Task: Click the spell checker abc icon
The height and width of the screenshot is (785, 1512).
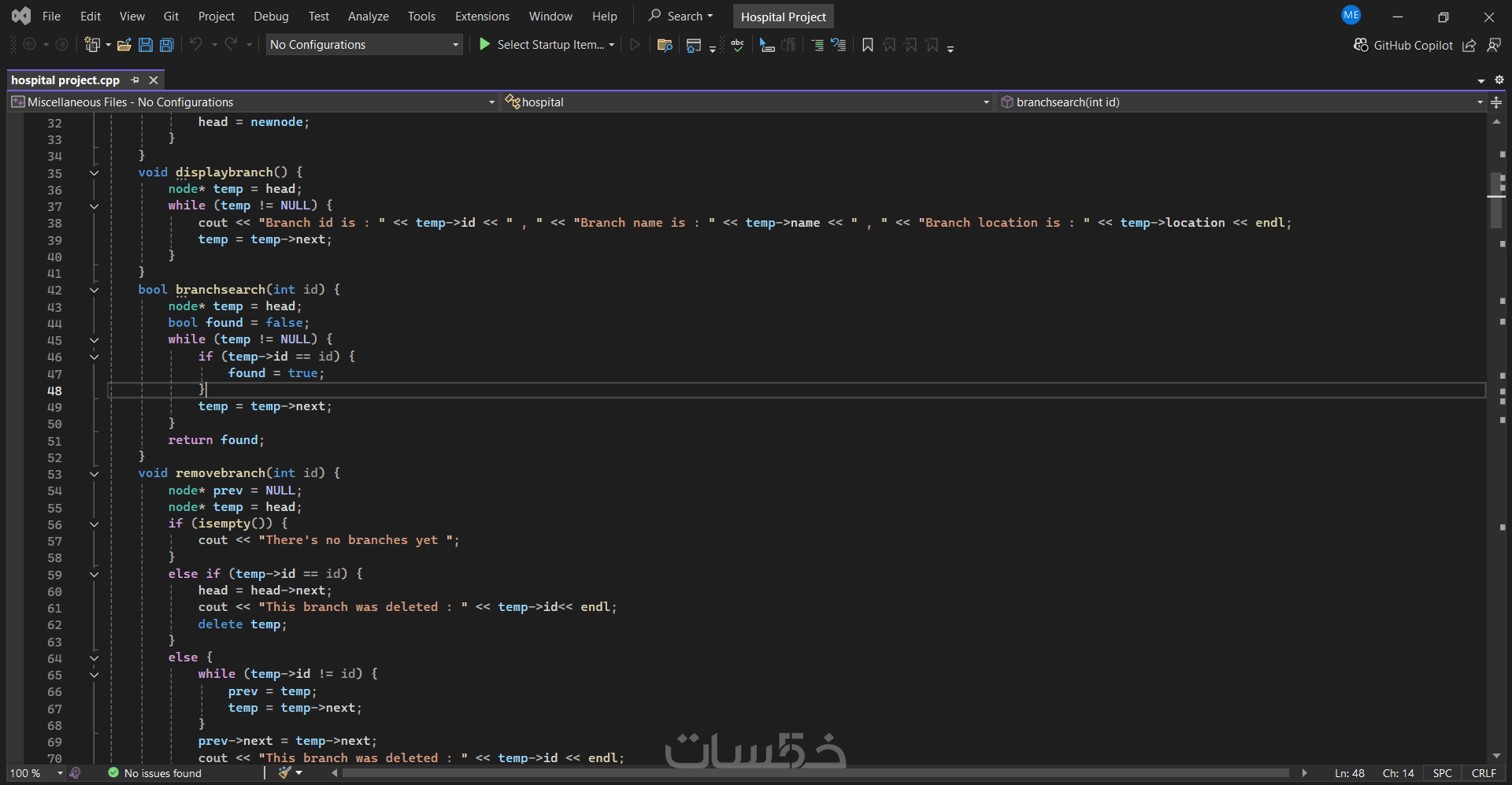Action: point(737,45)
